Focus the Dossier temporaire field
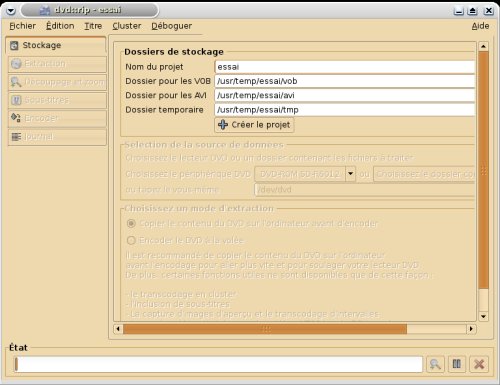 [345, 110]
